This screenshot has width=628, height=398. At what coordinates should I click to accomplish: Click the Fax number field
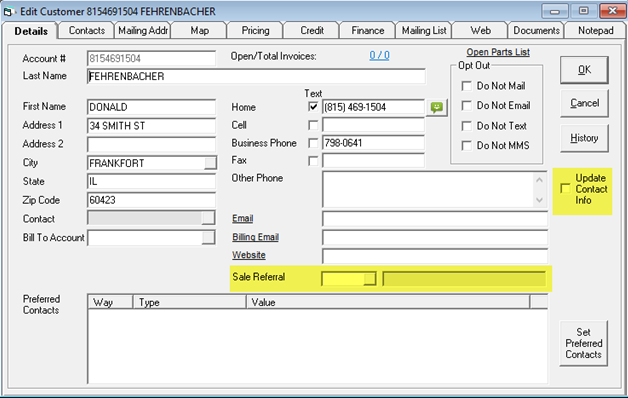pos(373,161)
